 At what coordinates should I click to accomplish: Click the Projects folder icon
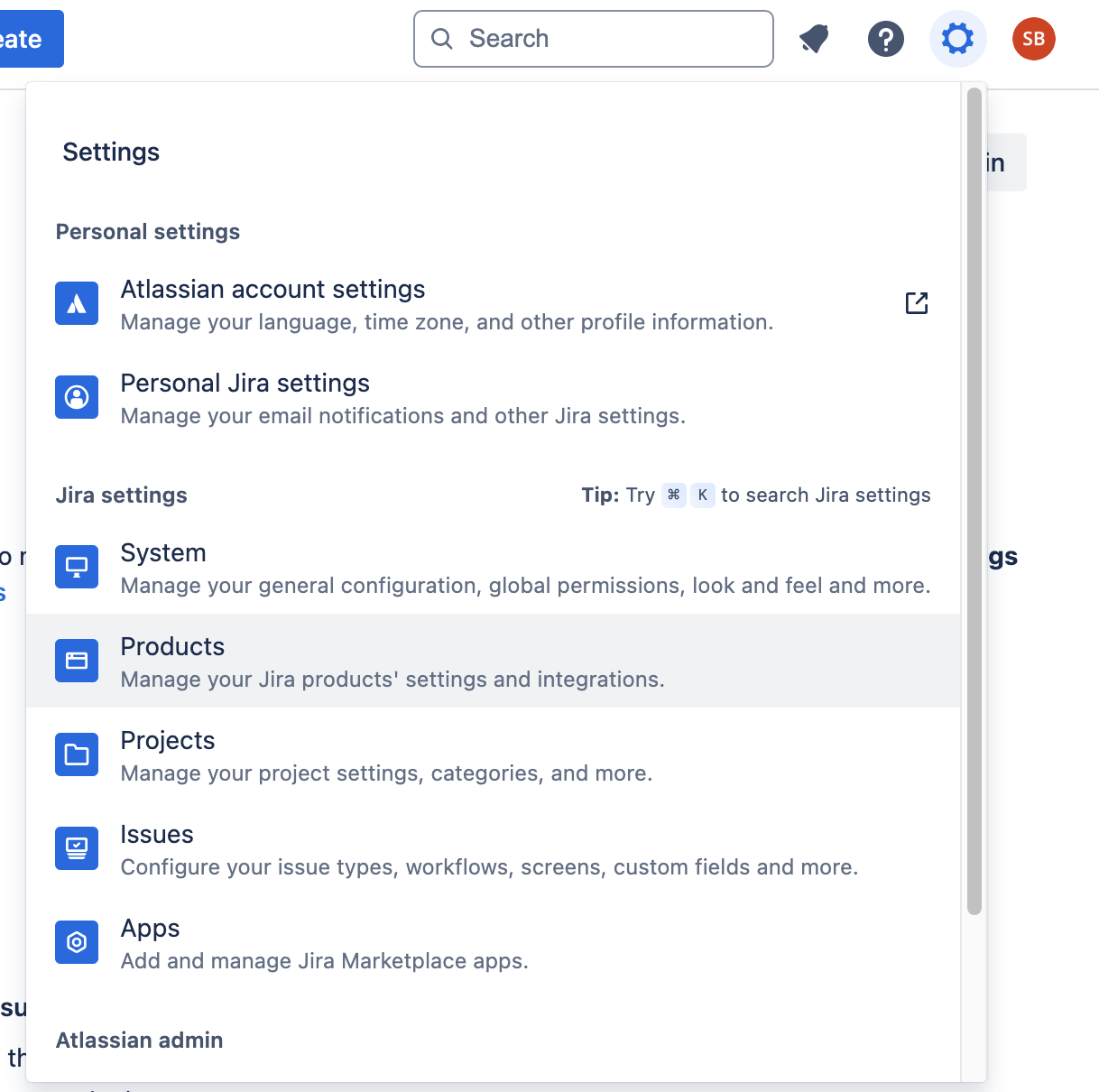click(77, 754)
